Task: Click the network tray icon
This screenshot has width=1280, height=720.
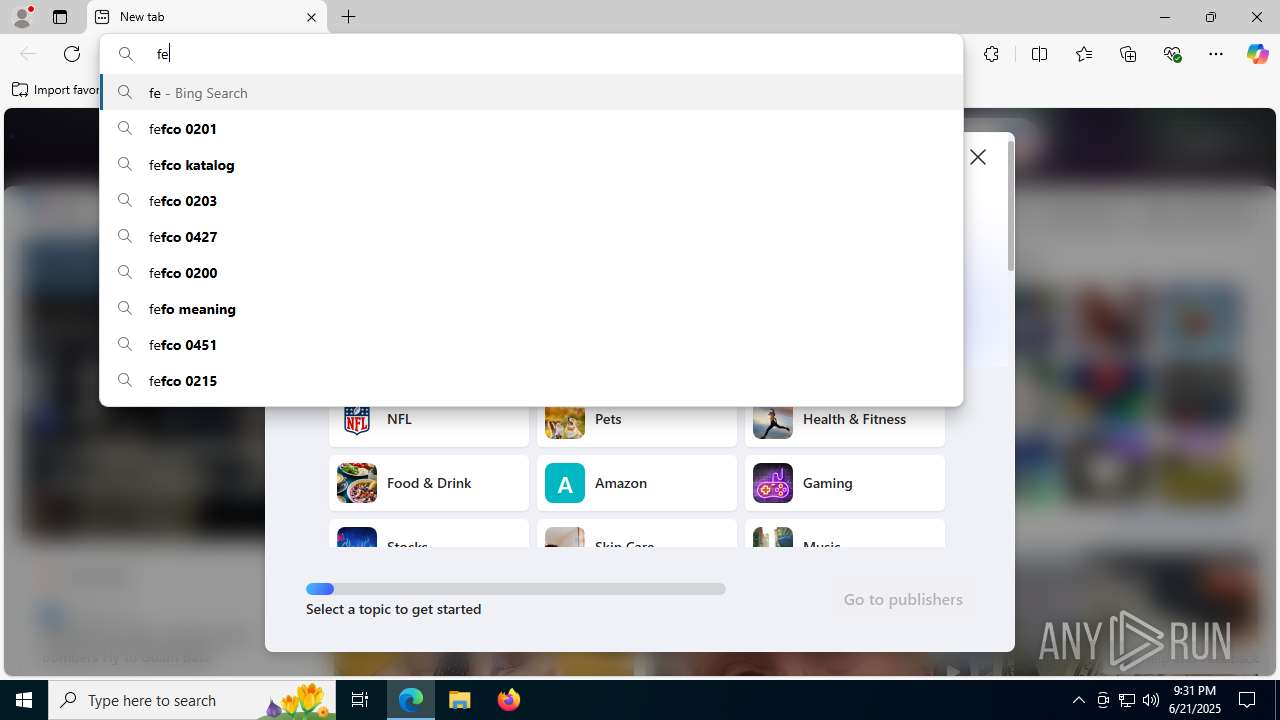Action: pyautogui.click(x=1127, y=700)
